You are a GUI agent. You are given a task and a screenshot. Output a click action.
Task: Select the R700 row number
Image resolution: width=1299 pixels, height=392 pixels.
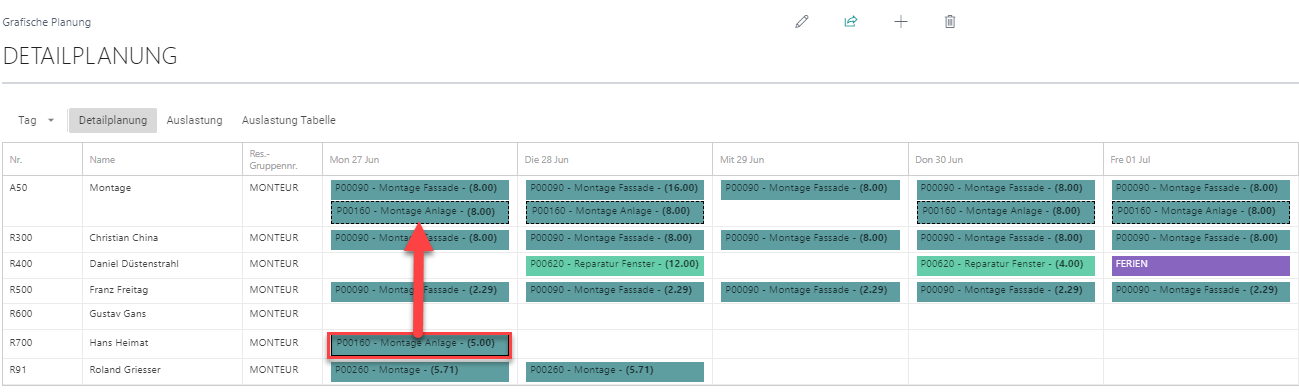[x=20, y=343]
